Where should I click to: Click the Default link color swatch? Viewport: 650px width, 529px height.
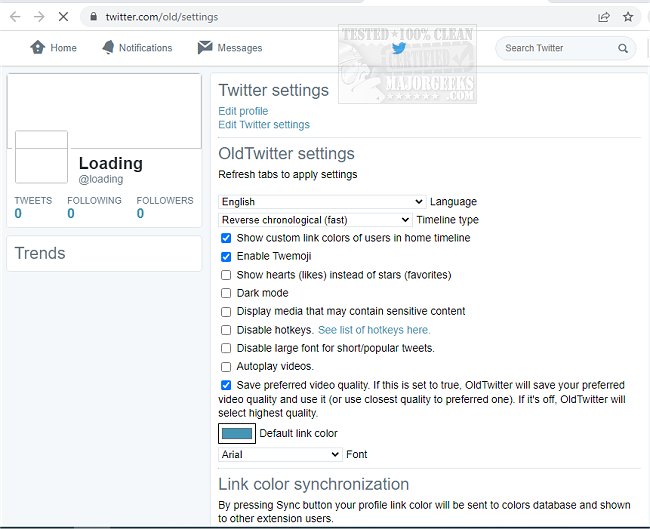click(x=237, y=433)
